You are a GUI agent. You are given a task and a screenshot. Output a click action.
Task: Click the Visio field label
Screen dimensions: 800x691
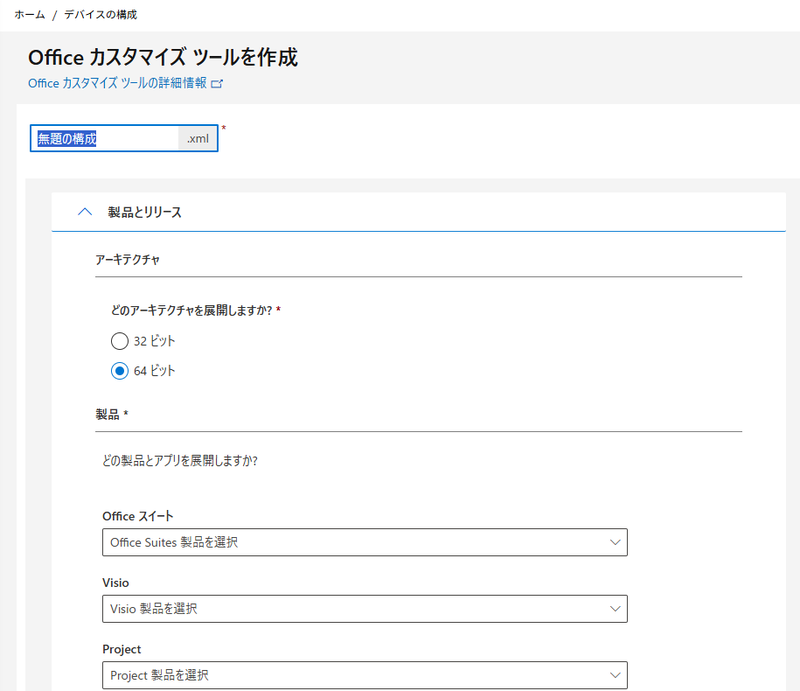tap(116, 583)
